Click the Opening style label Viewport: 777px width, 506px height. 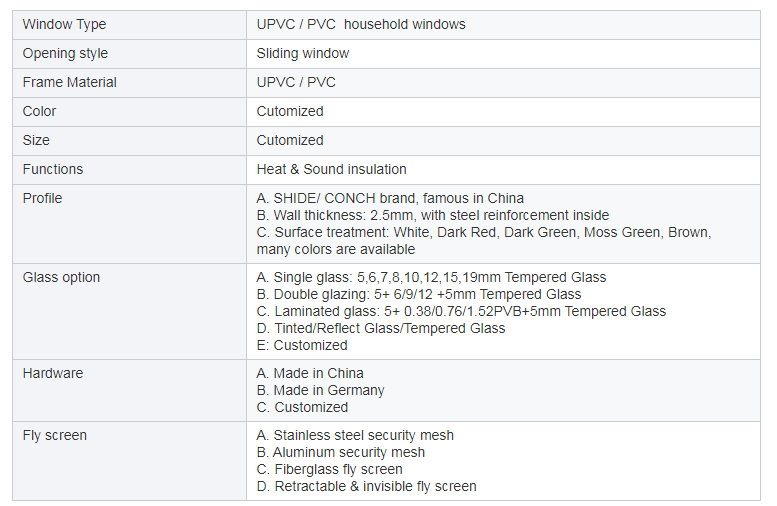65,54
